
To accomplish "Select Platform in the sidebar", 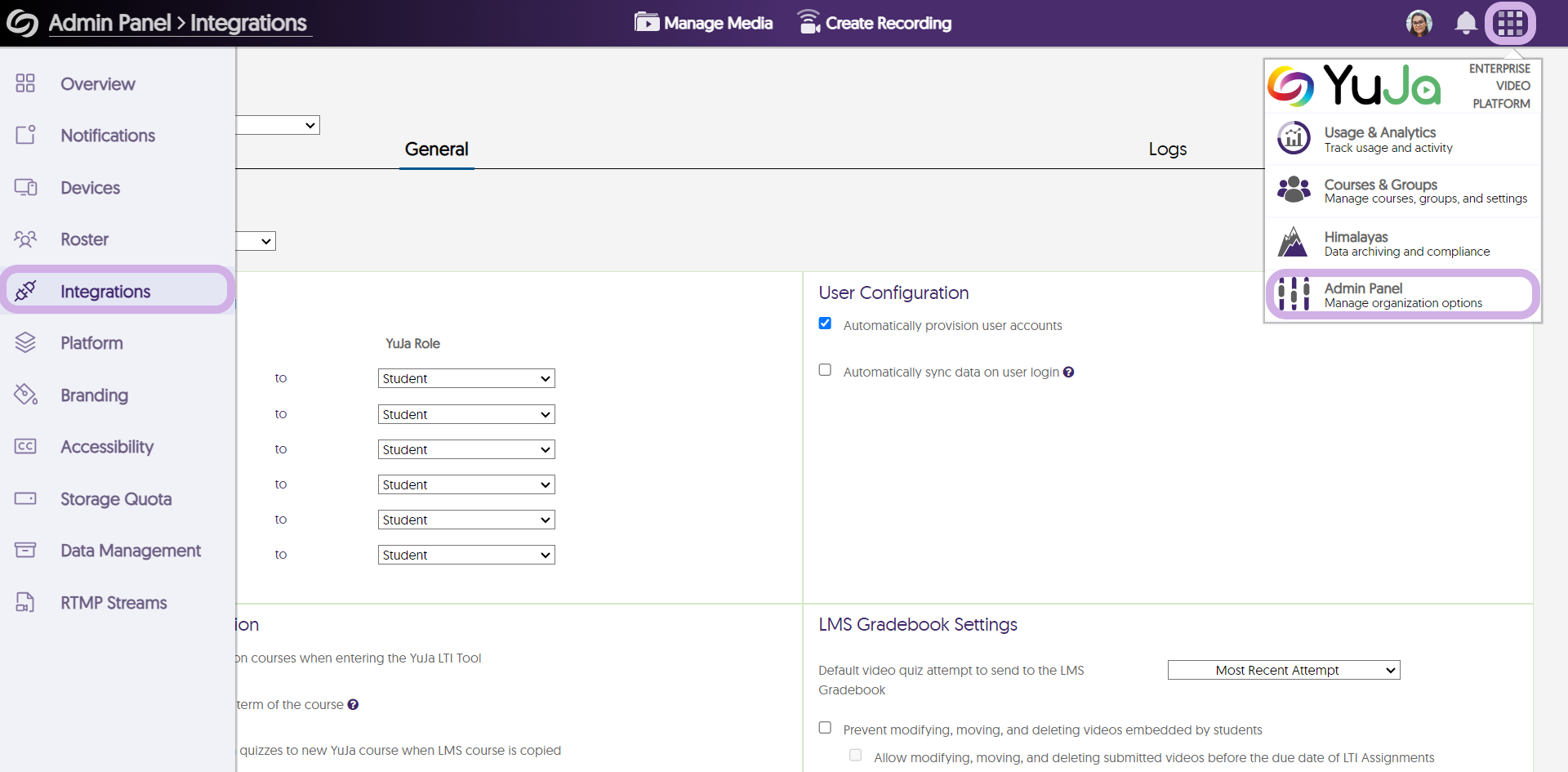I will (x=91, y=343).
